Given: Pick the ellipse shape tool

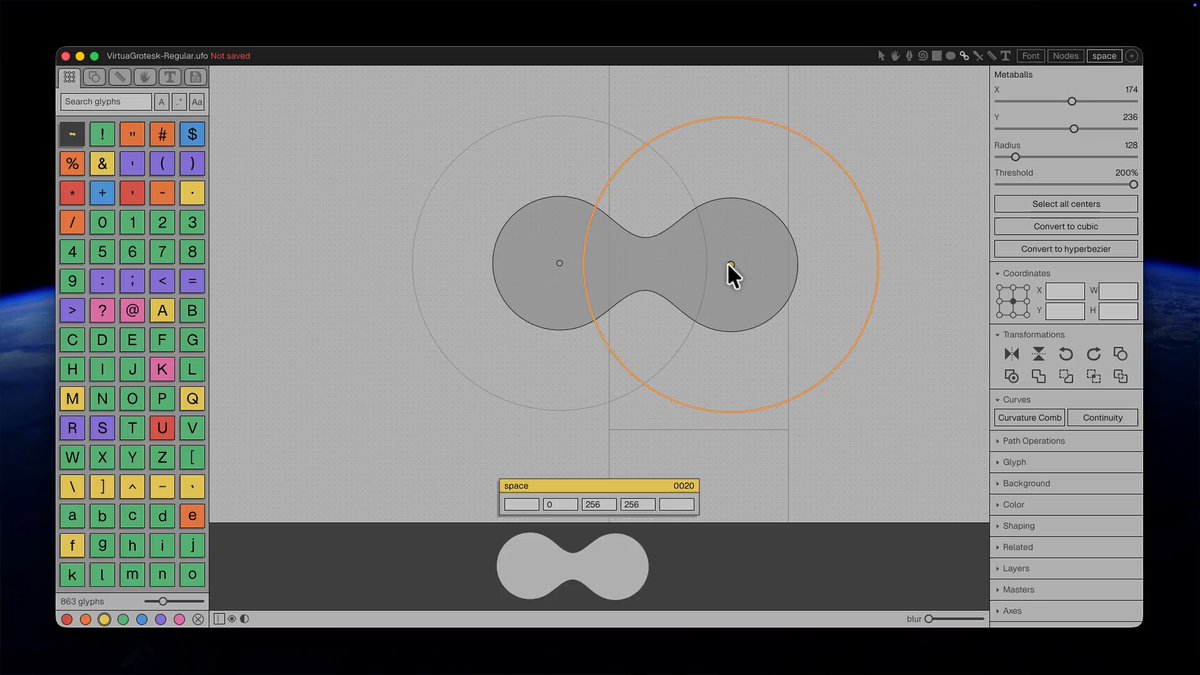Looking at the screenshot, I should click(x=950, y=56).
